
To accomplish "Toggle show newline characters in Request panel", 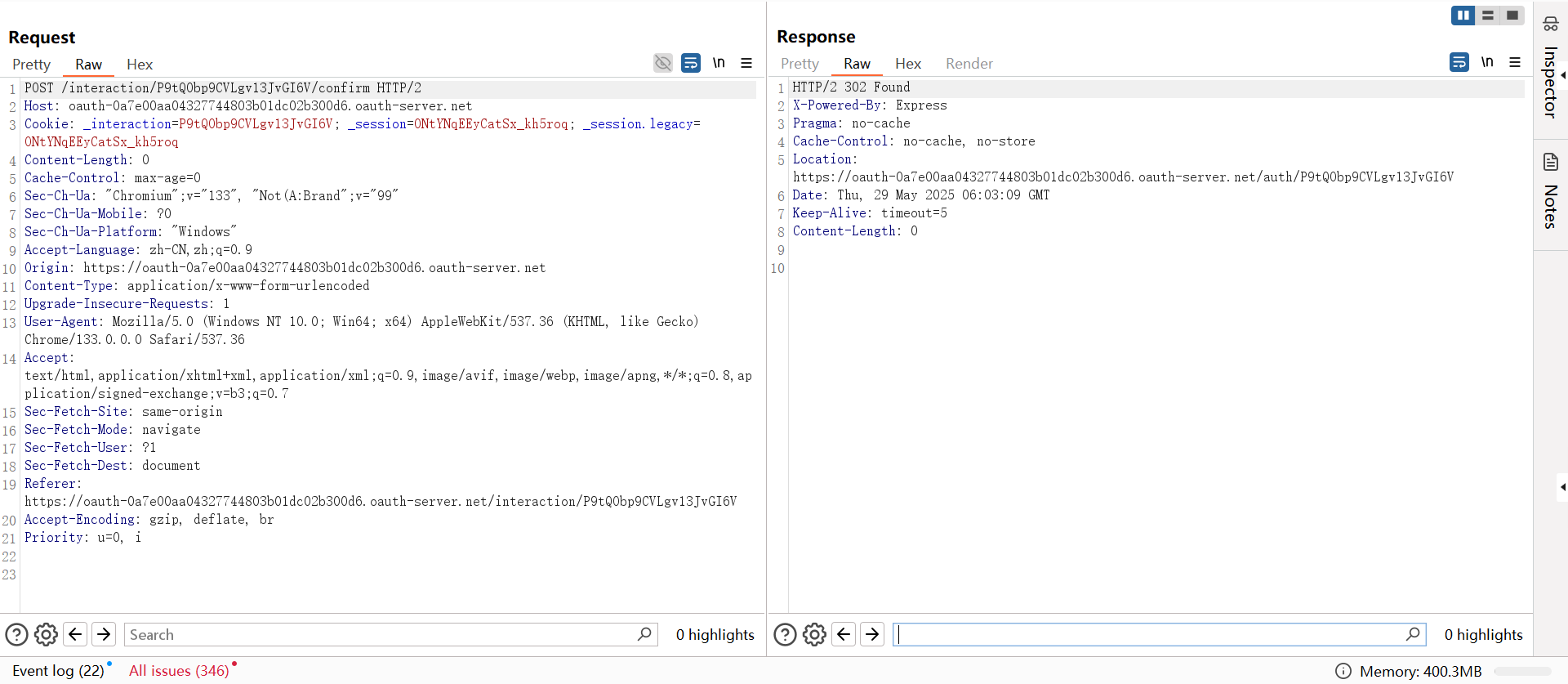I will (x=719, y=63).
